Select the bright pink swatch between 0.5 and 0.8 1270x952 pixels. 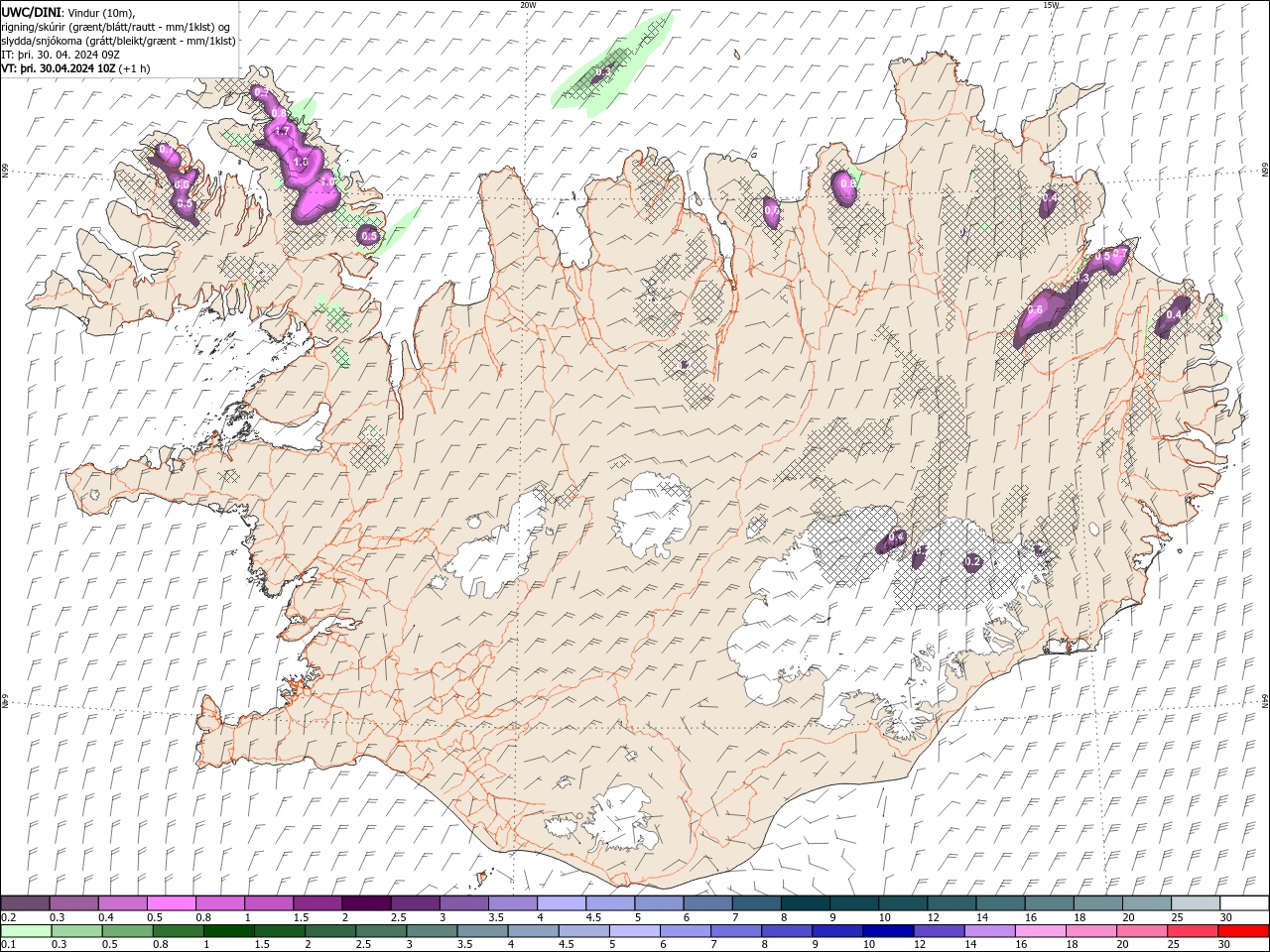(x=172, y=903)
